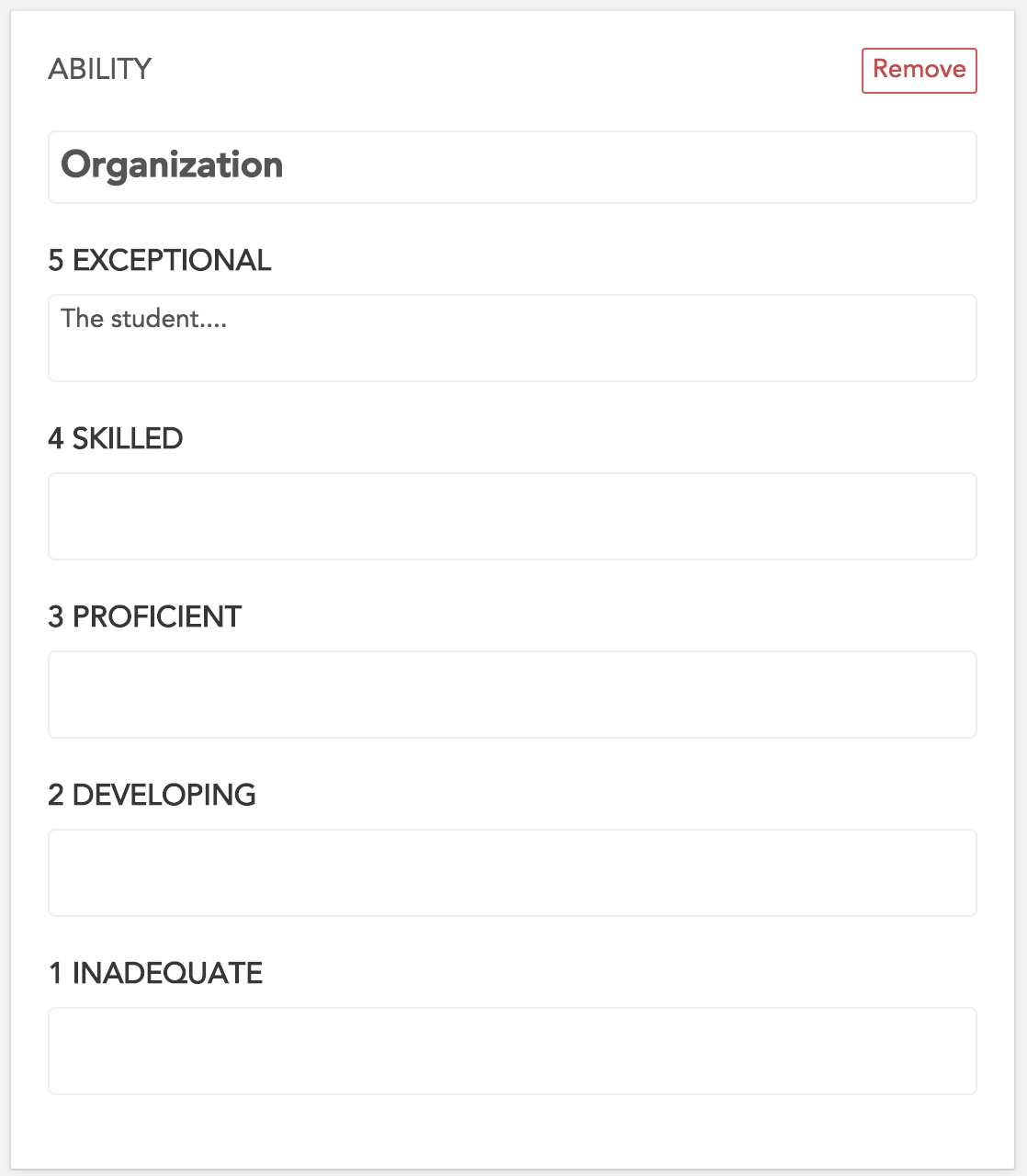Click the "3 PROFICIENT" label
This screenshot has height=1176, width=1027.
click(x=144, y=616)
